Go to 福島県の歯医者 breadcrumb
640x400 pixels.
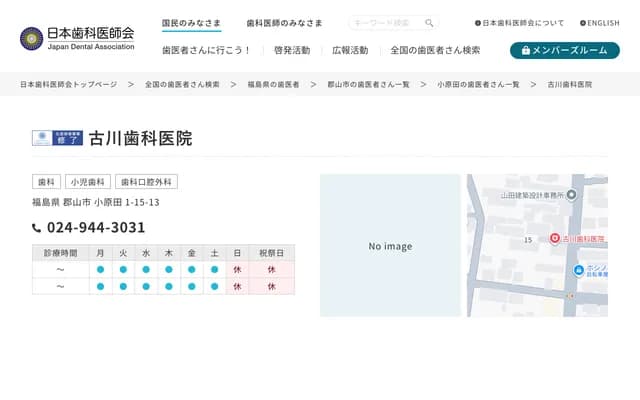(273, 85)
